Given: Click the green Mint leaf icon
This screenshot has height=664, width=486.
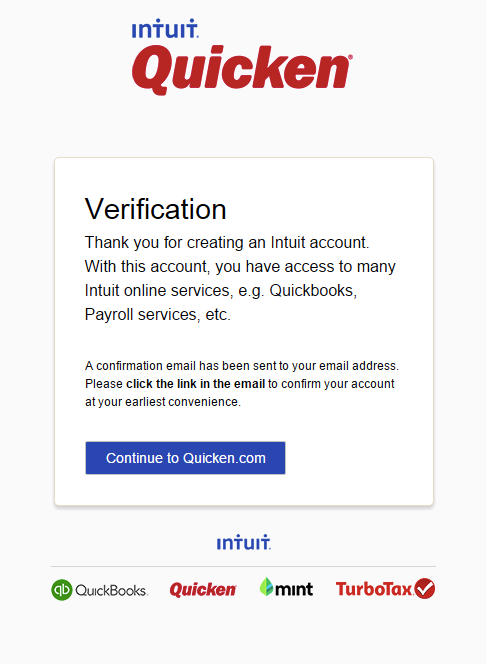Looking at the screenshot, I should 266,587.
